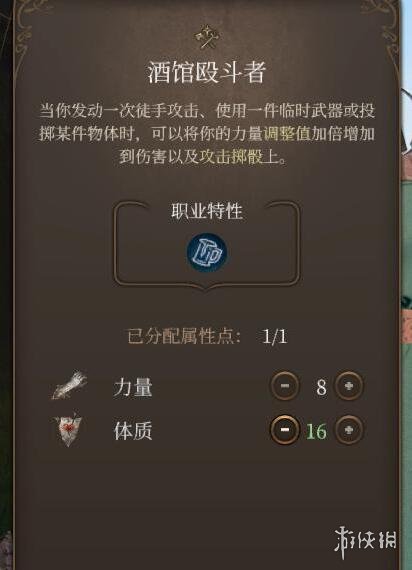Select the 酒馆殴斗者 feat title
The height and width of the screenshot is (570, 412).
tap(207, 73)
